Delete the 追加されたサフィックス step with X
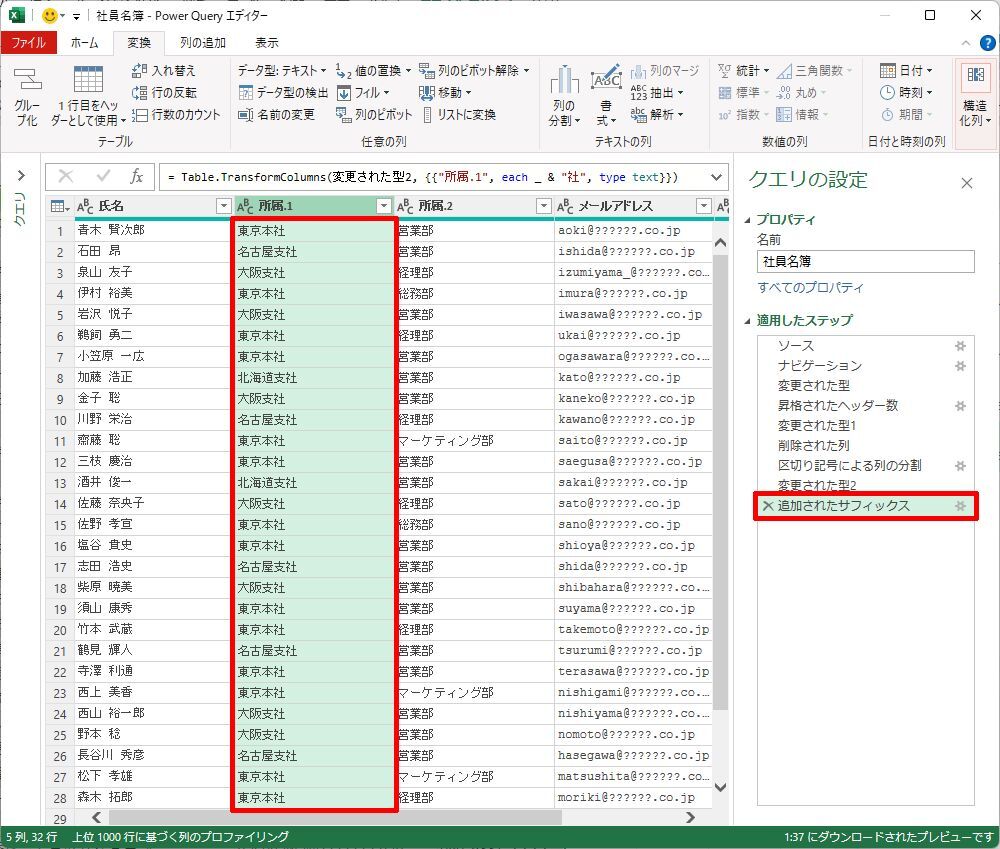1000x849 pixels. coord(767,506)
